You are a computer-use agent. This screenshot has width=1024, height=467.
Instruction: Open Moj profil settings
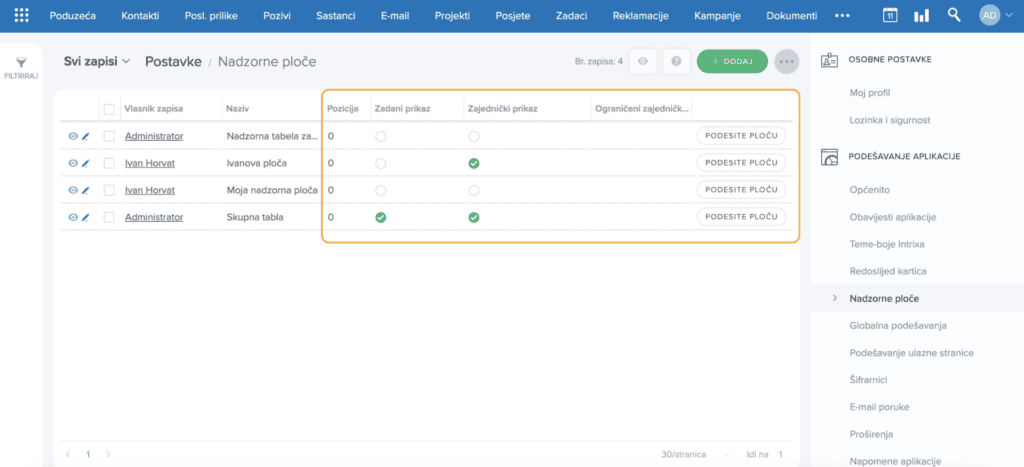[x=870, y=93]
